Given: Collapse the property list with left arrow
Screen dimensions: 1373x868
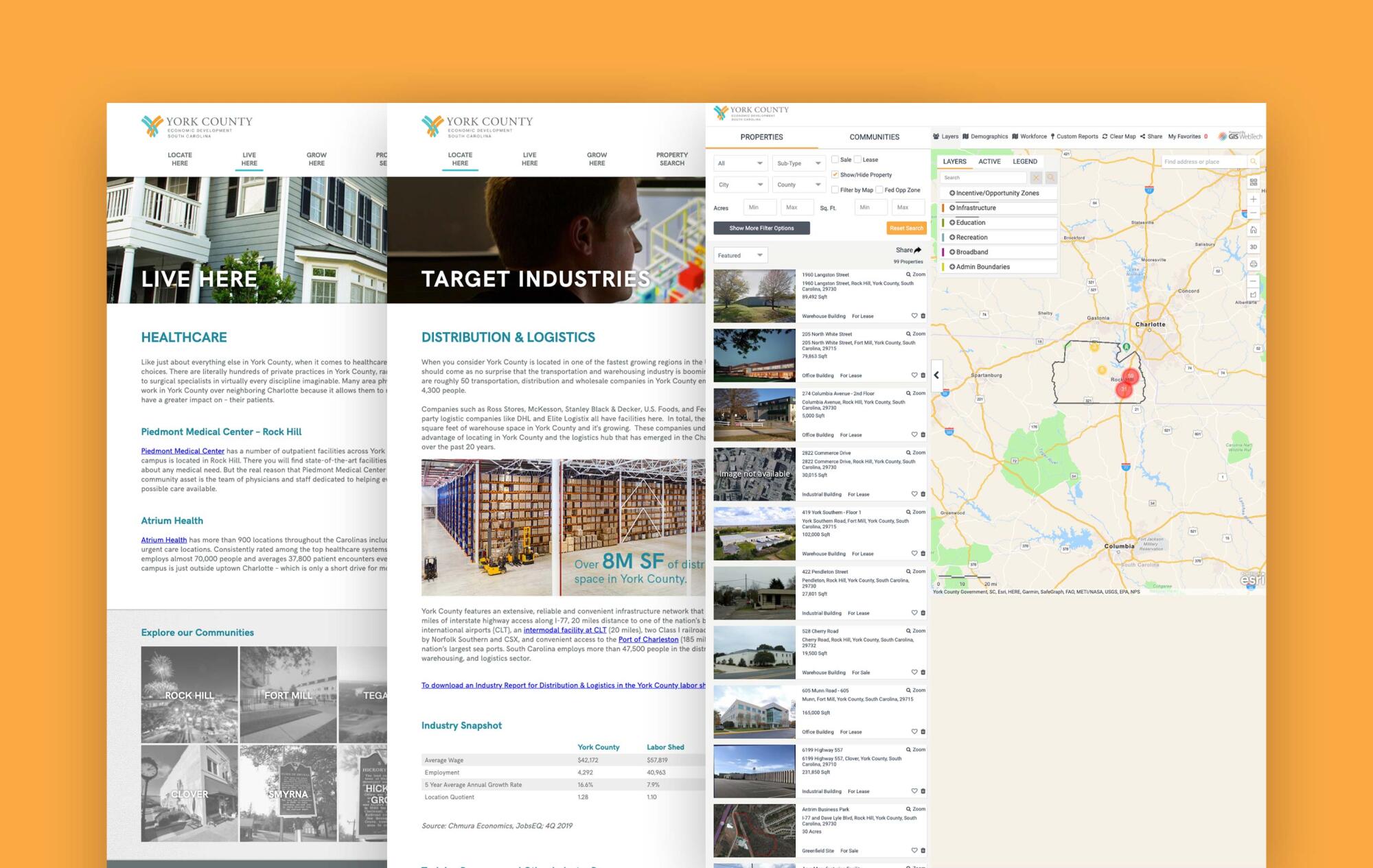Looking at the screenshot, I should [936, 375].
